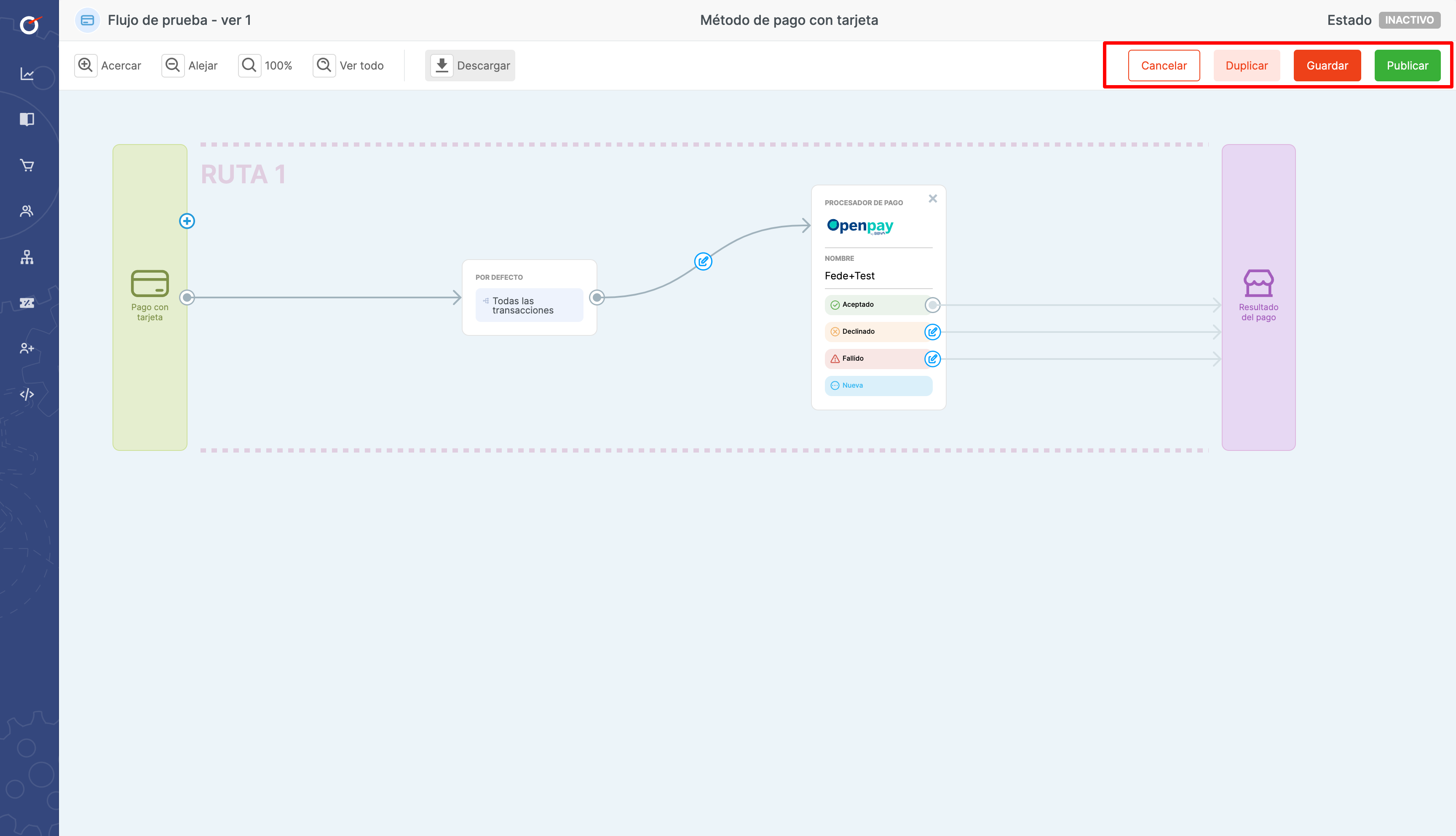
Task: Open the developer code sidebar icon
Action: pos(27,394)
